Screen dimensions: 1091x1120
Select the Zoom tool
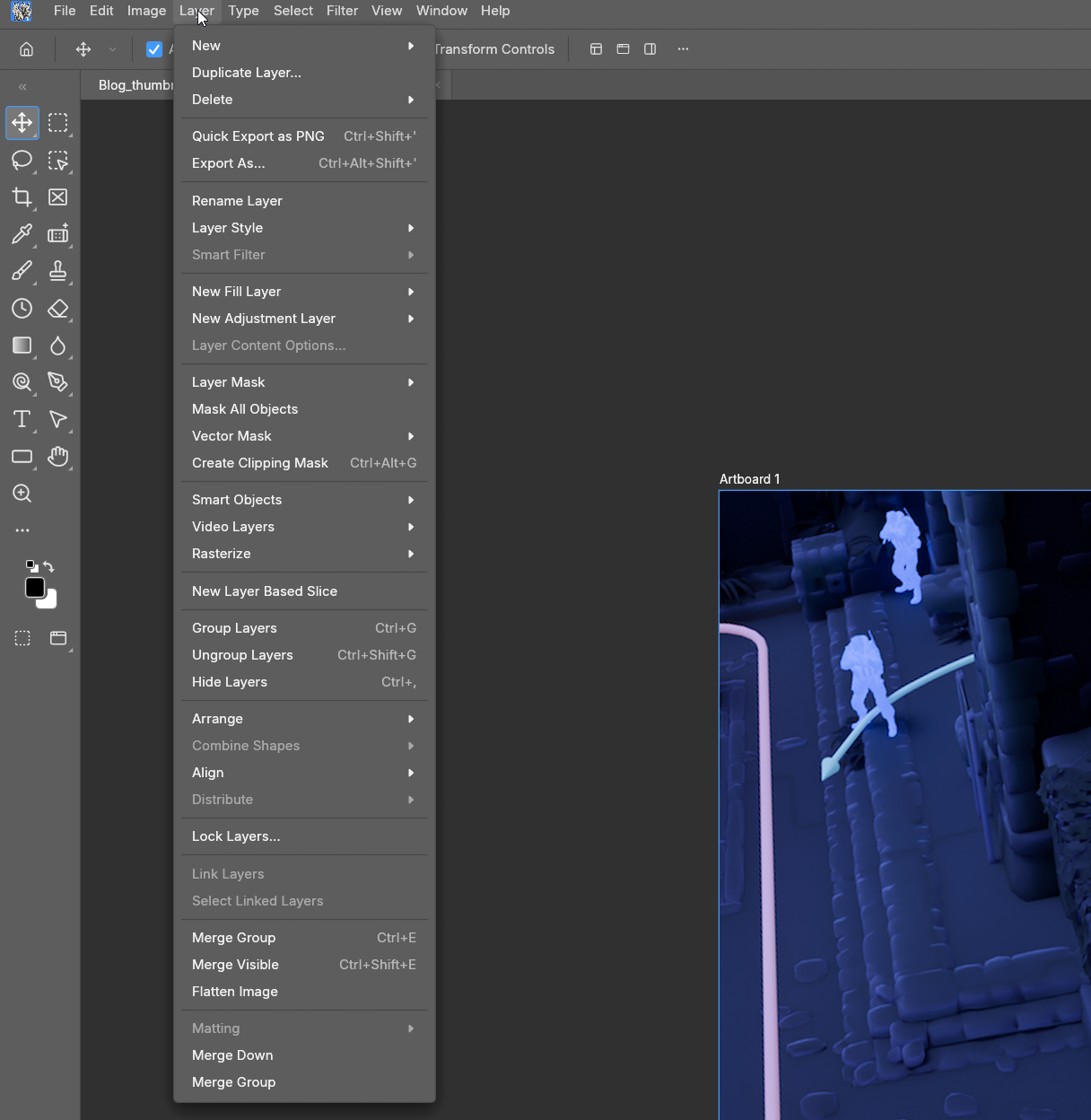click(22, 494)
